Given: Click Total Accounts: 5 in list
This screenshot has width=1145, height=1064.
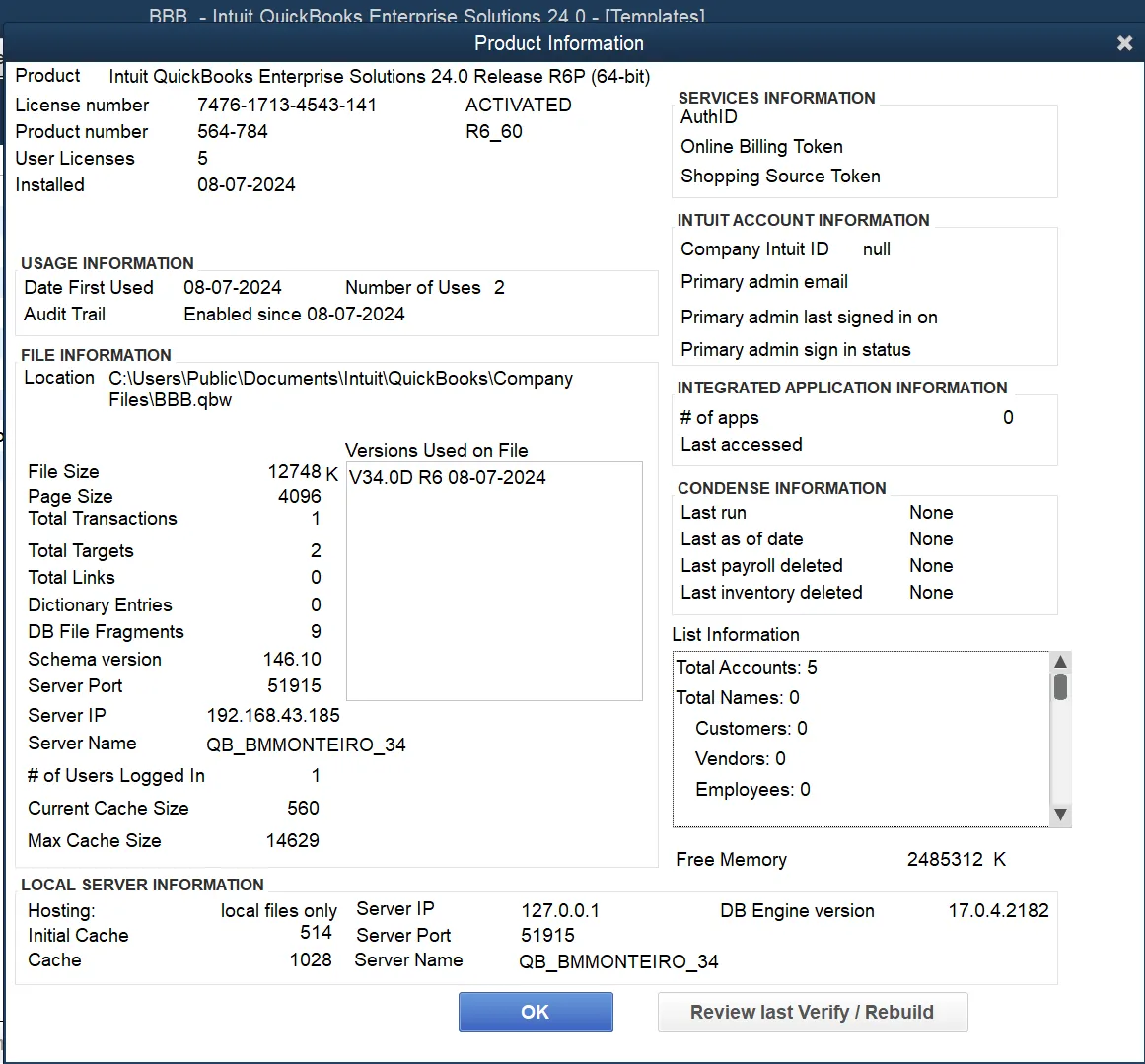Looking at the screenshot, I should [747, 668].
